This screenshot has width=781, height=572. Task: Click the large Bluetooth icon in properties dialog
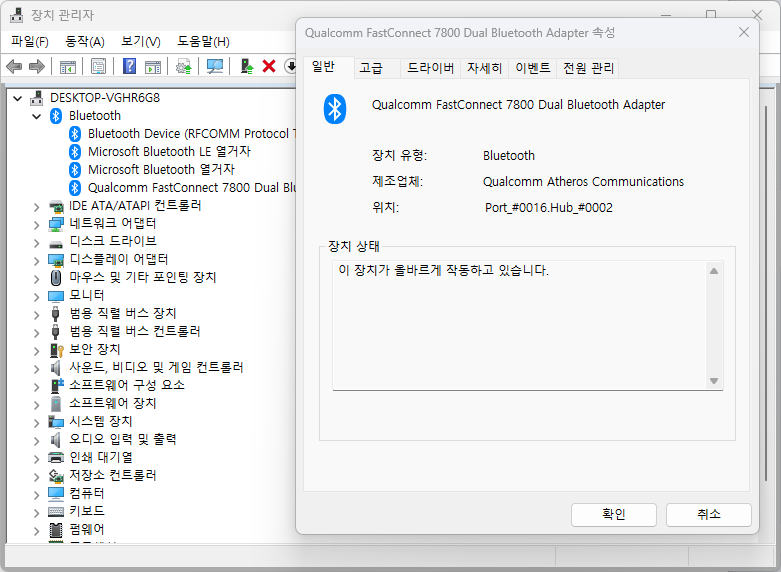[x=335, y=109]
